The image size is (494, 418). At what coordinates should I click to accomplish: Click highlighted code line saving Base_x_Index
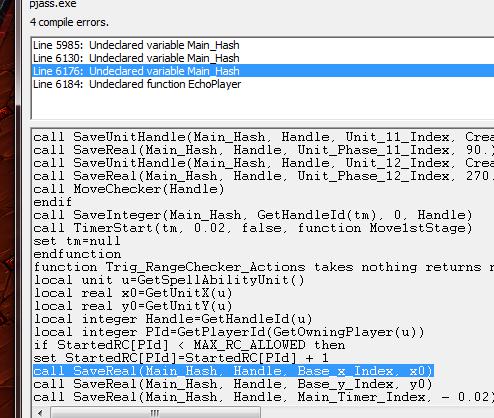(x=233, y=371)
